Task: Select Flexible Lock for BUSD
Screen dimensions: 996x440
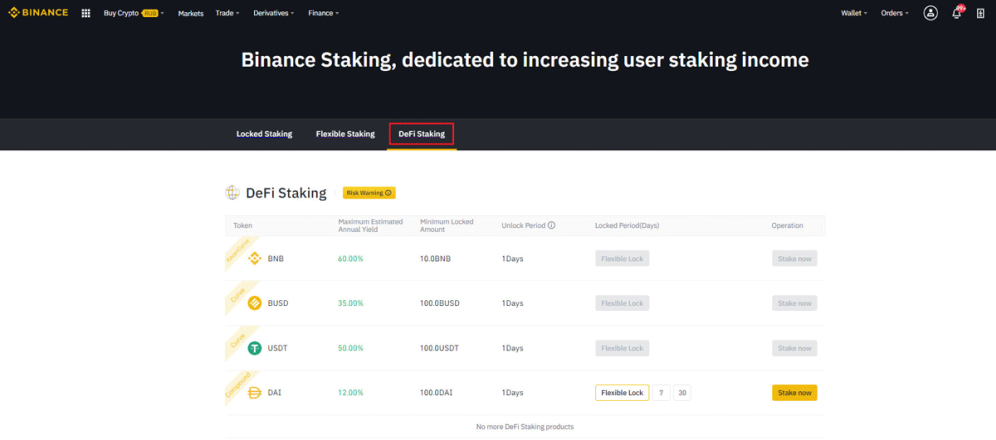Action: pos(622,303)
